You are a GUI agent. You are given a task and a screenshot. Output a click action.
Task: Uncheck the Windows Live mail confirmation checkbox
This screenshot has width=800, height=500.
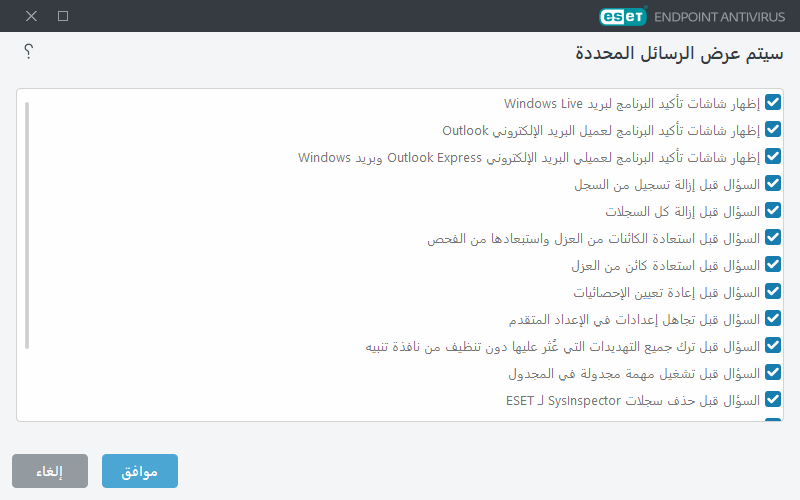[773, 103]
